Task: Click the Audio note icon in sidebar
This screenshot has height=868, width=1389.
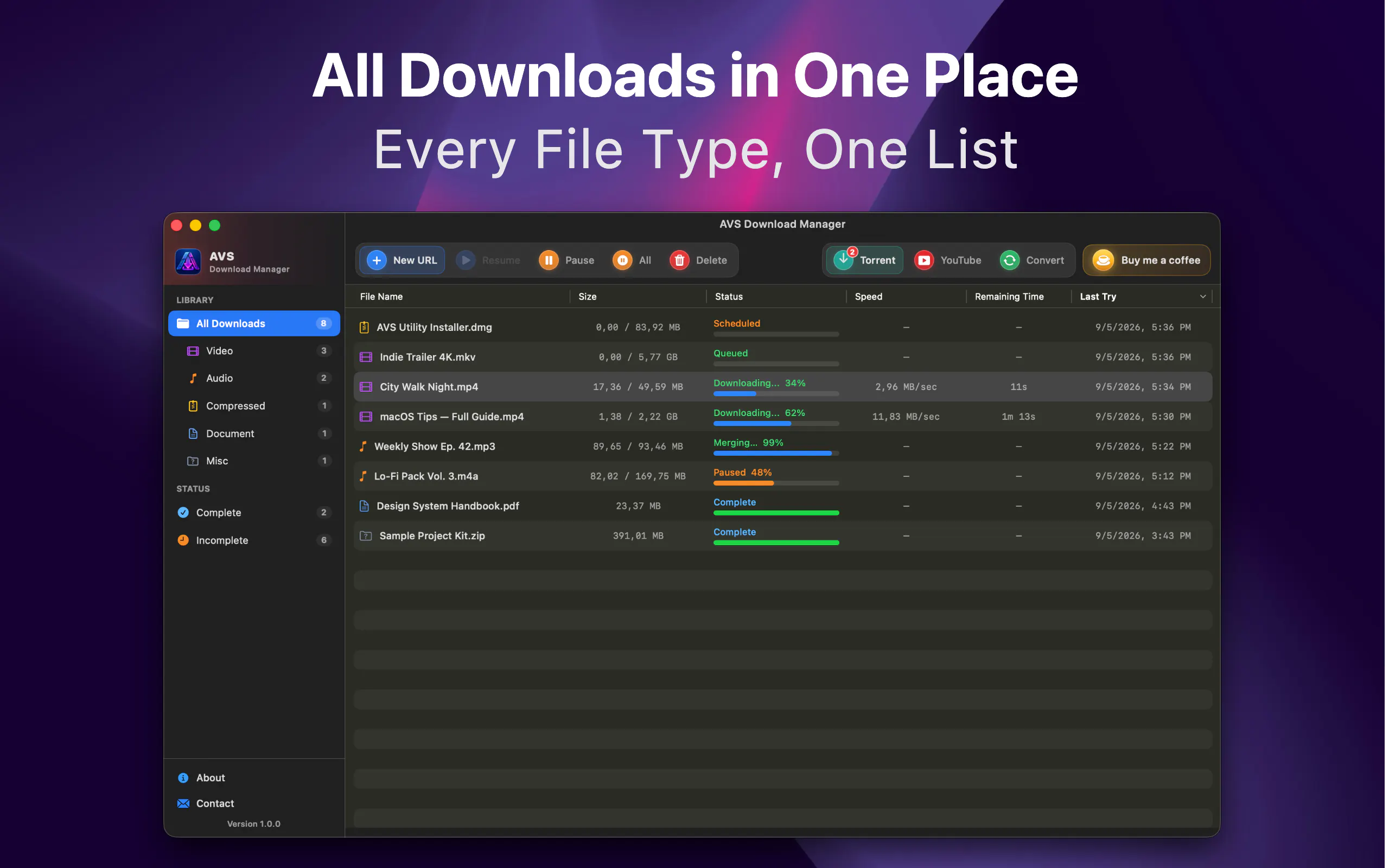Action: click(x=193, y=379)
